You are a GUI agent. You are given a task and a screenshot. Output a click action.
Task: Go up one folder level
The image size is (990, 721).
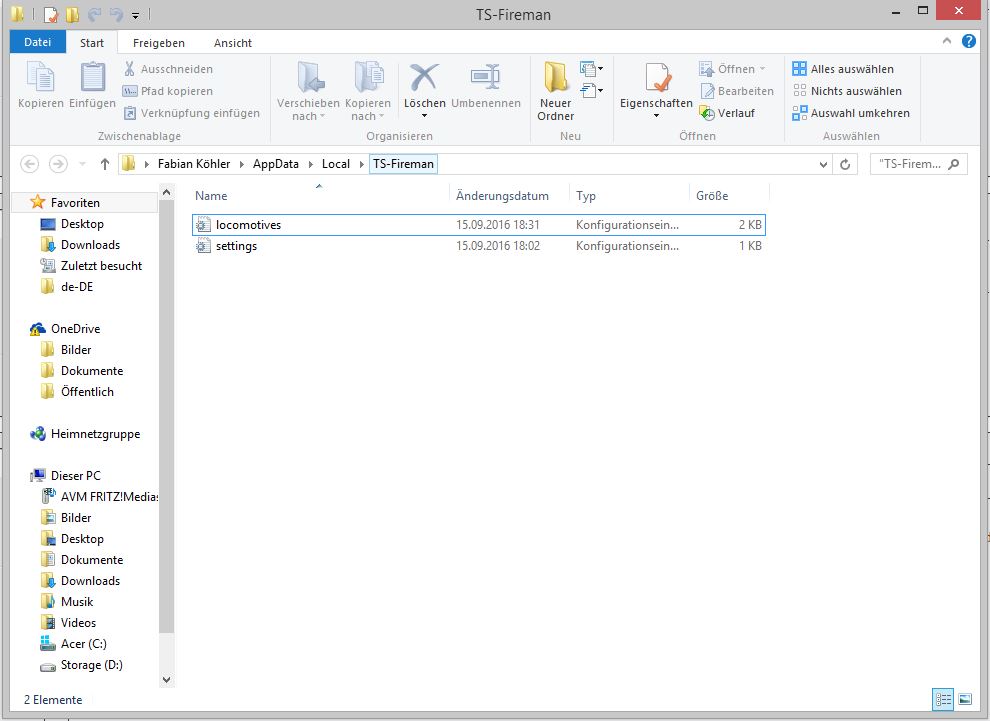[x=105, y=164]
